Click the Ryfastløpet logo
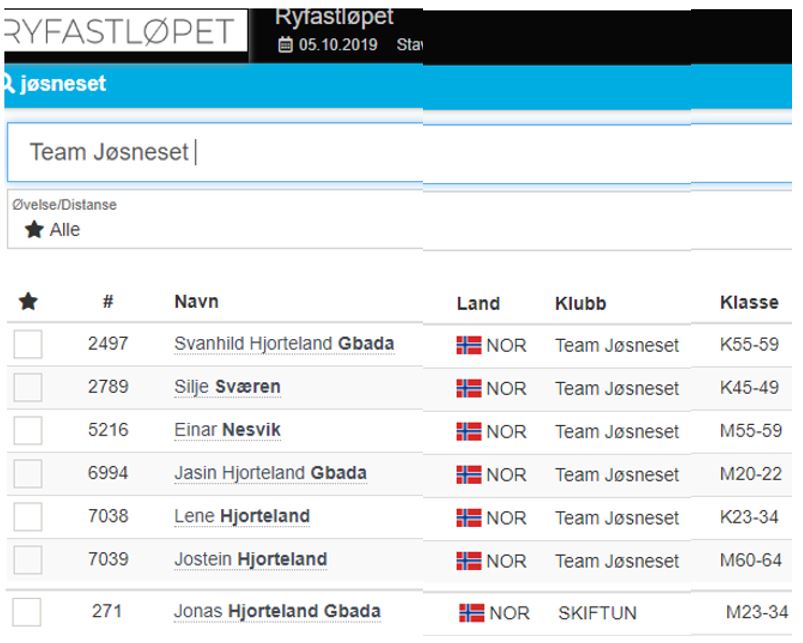Viewport: 803px width, 643px height. (125, 31)
